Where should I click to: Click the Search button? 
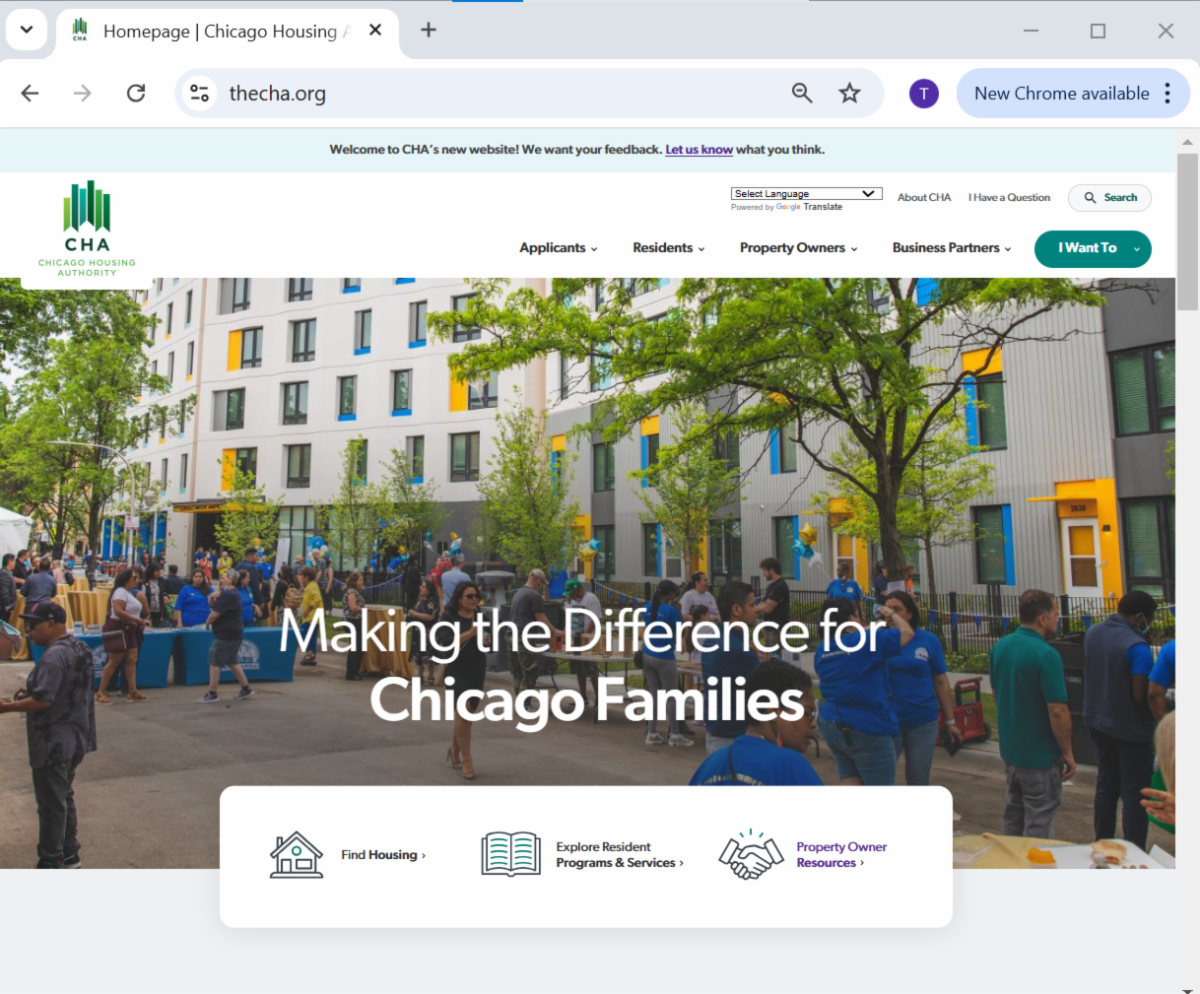click(1109, 198)
